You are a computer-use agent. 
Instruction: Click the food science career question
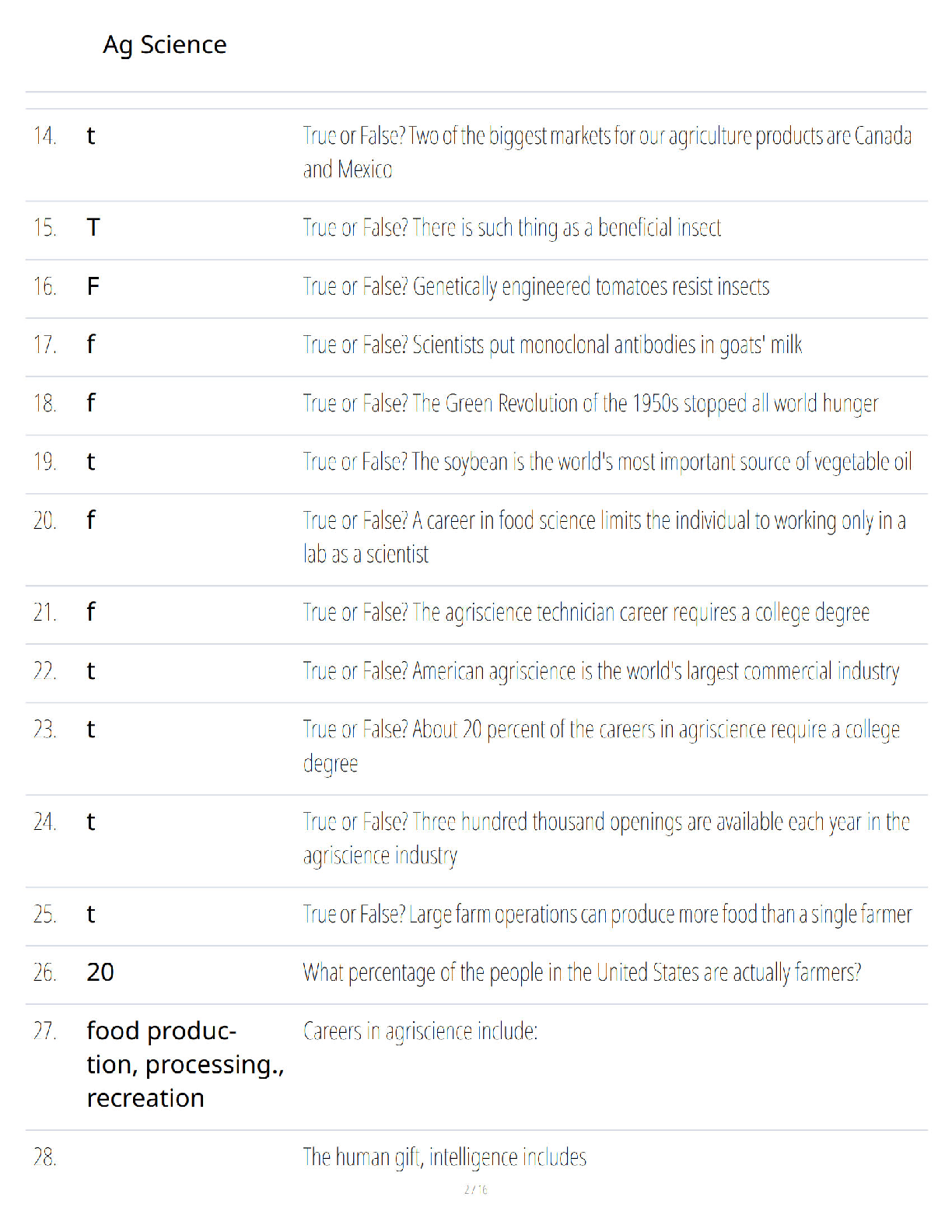tap(604, 537)
